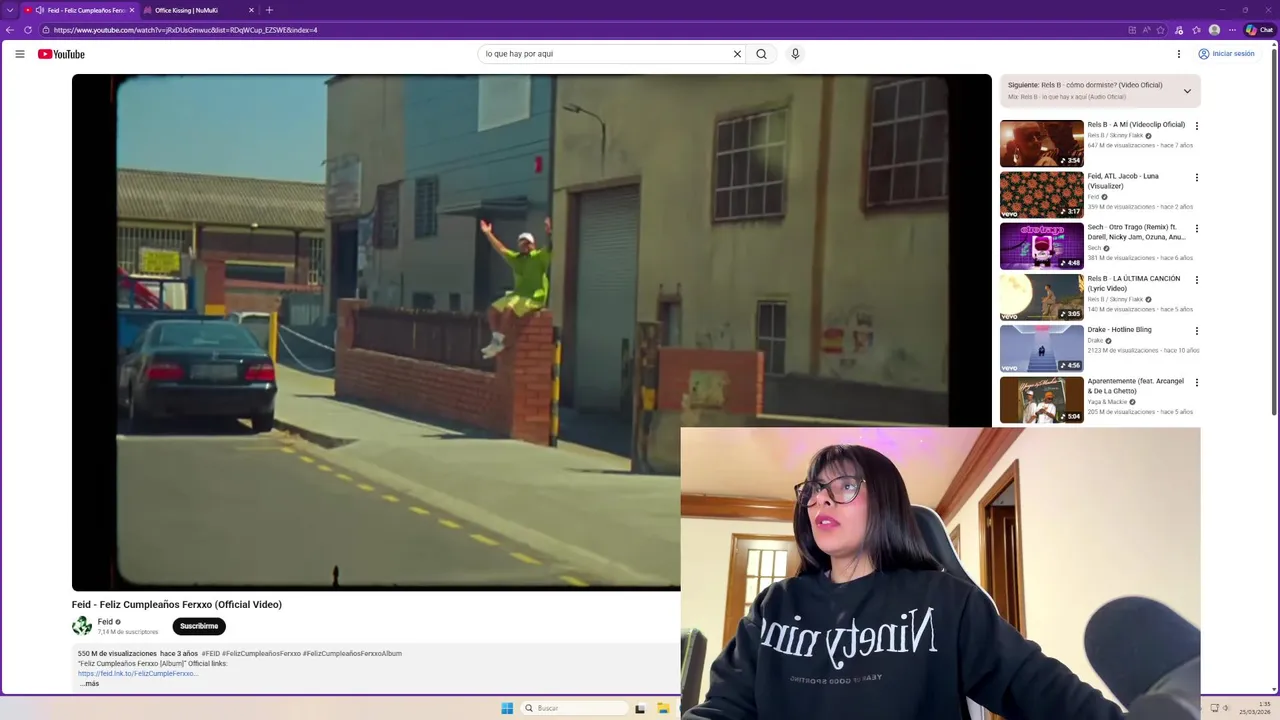Image resolution: width=1280 pixels, height=720 pixels.
Task: Open the feid.lnk.to album link
Action: tap(138, 674)
